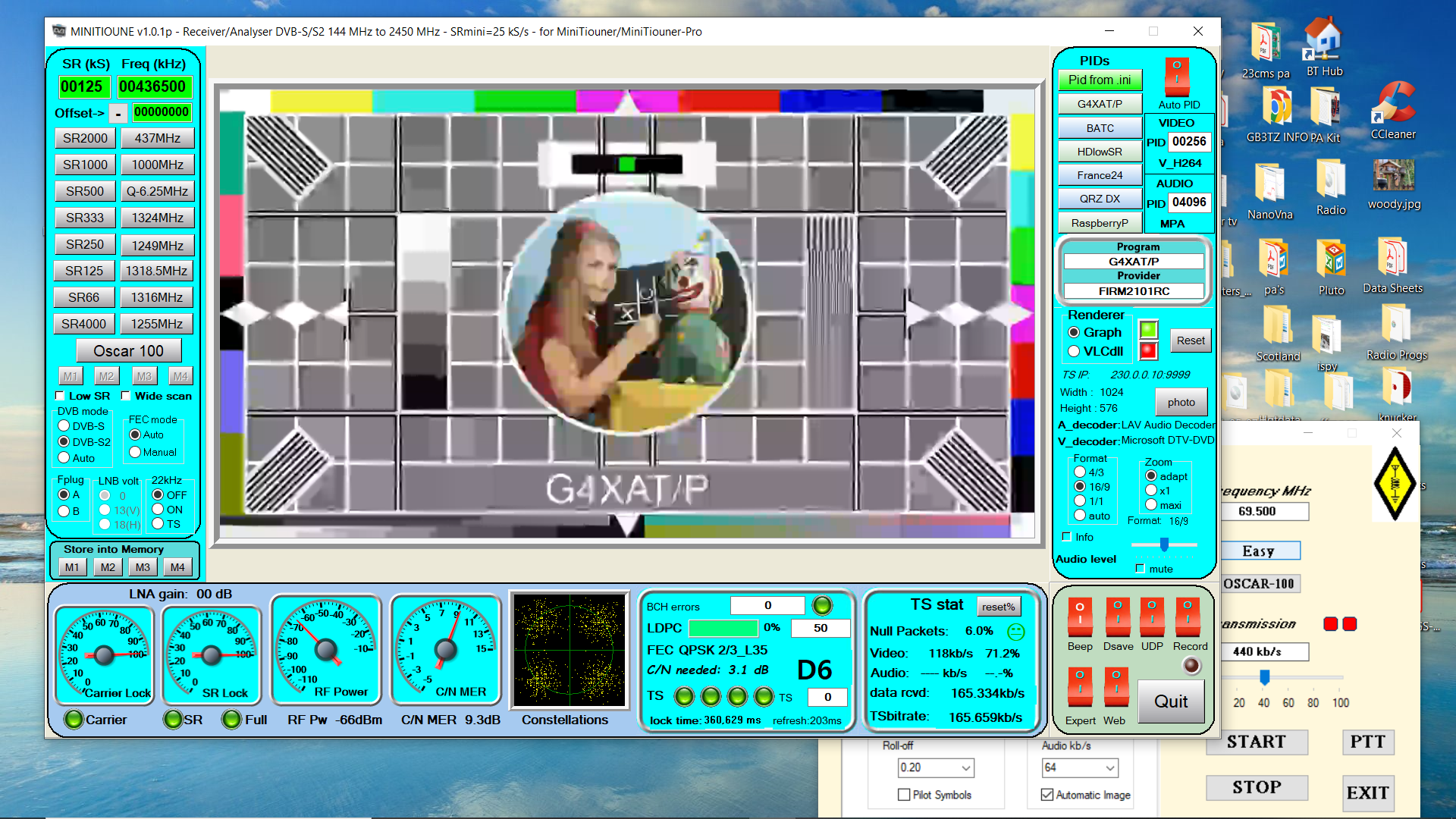This screenshot has height=819, width=1456.
Task: Open the Radio Progs desktop folder
Action: click(1397, 332)
